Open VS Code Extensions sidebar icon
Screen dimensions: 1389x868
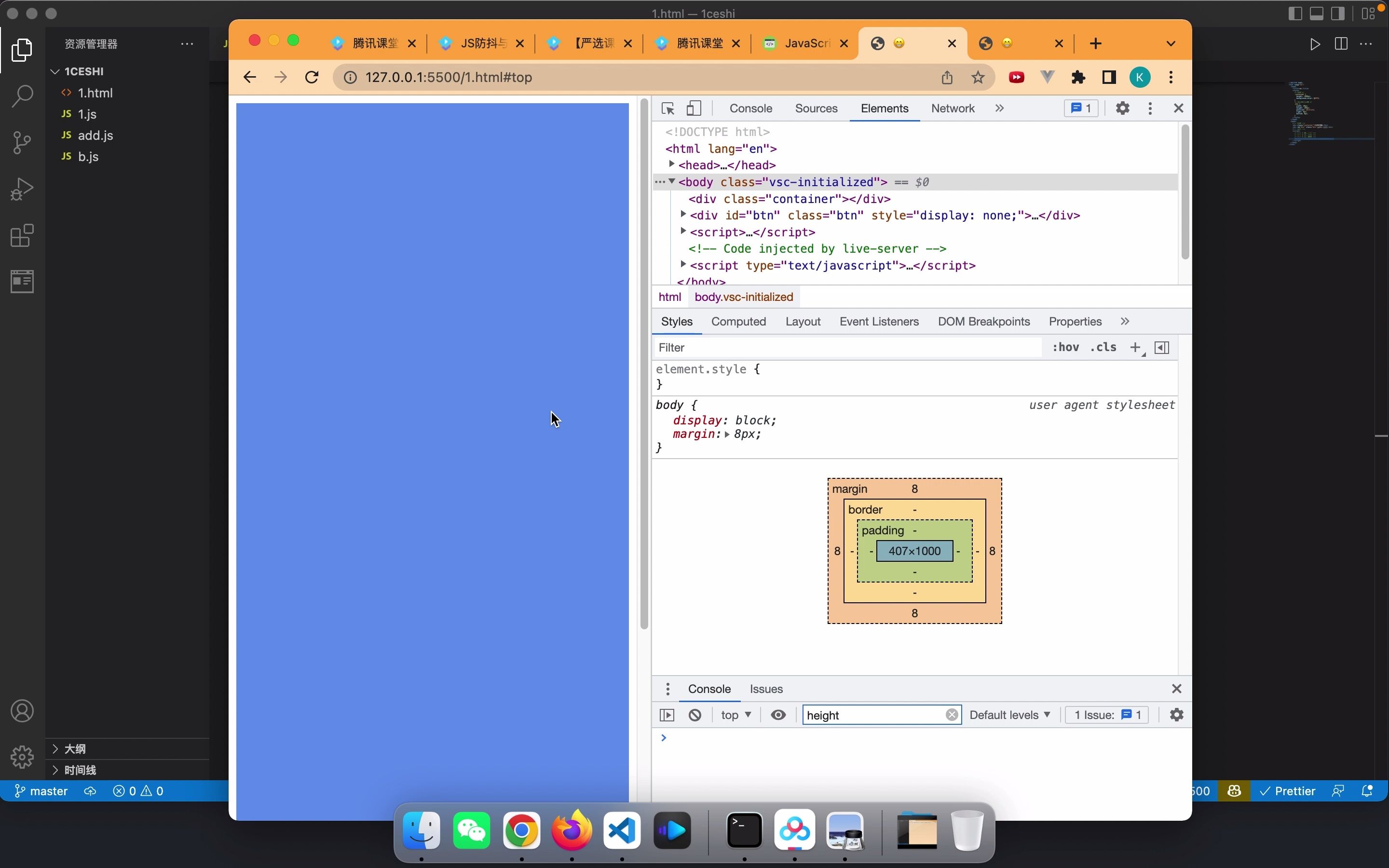pyautogui.click(x=22, y=235)
